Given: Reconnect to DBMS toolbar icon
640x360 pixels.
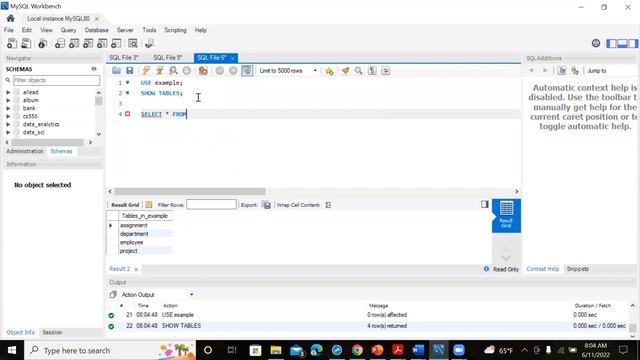Looking at the screenshot, I should point(149,43).
